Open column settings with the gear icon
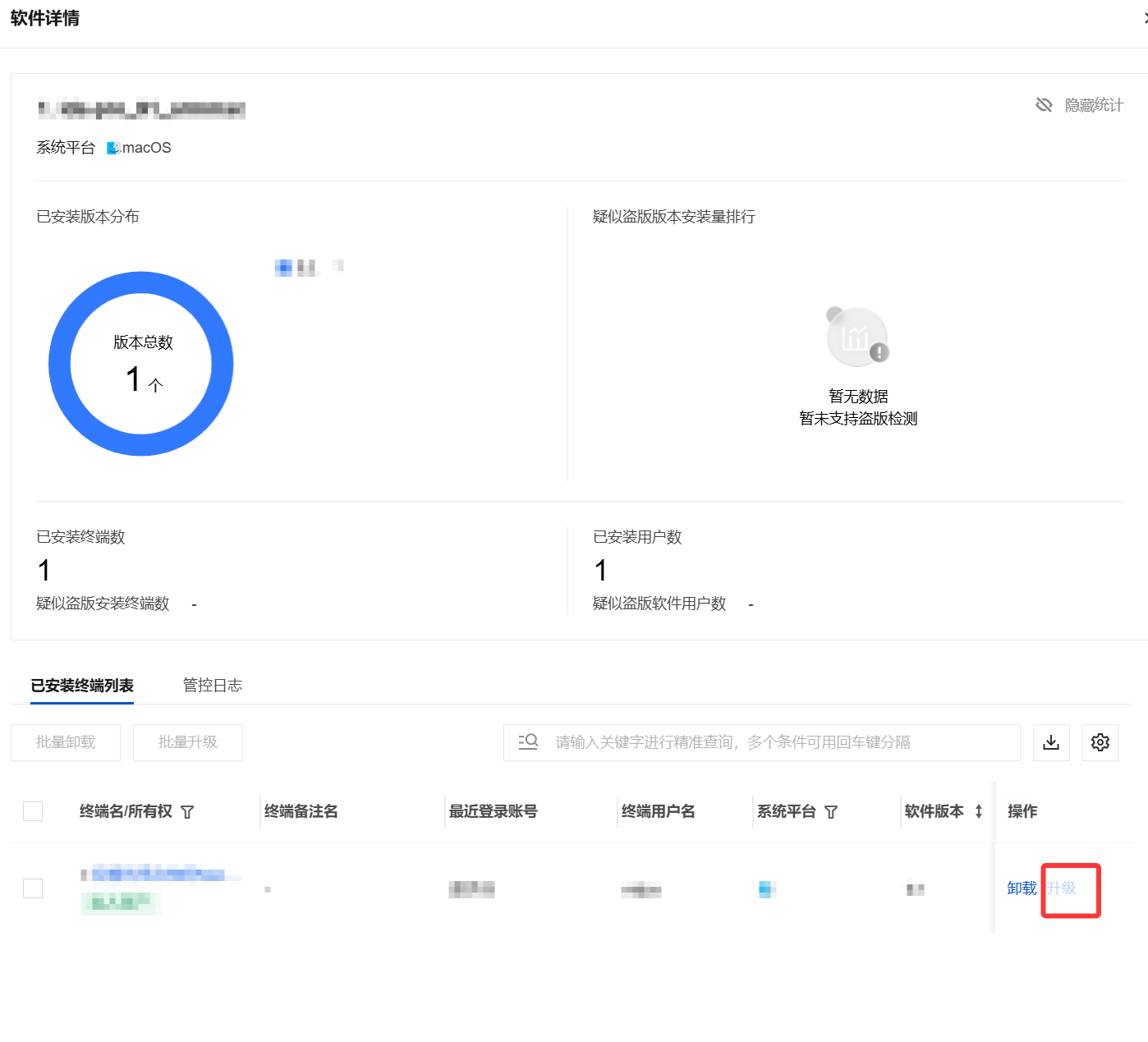Image resolution: width=1148 pixels, height=1042 pixels. tap(1100, 742)
